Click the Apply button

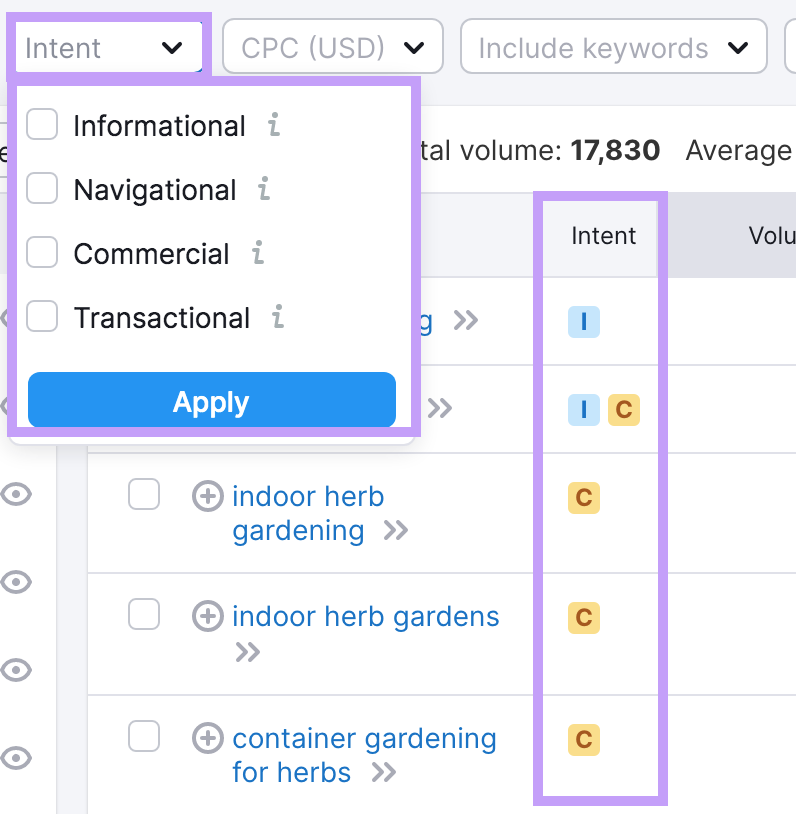pyautogui.click(x=210, y=401)
